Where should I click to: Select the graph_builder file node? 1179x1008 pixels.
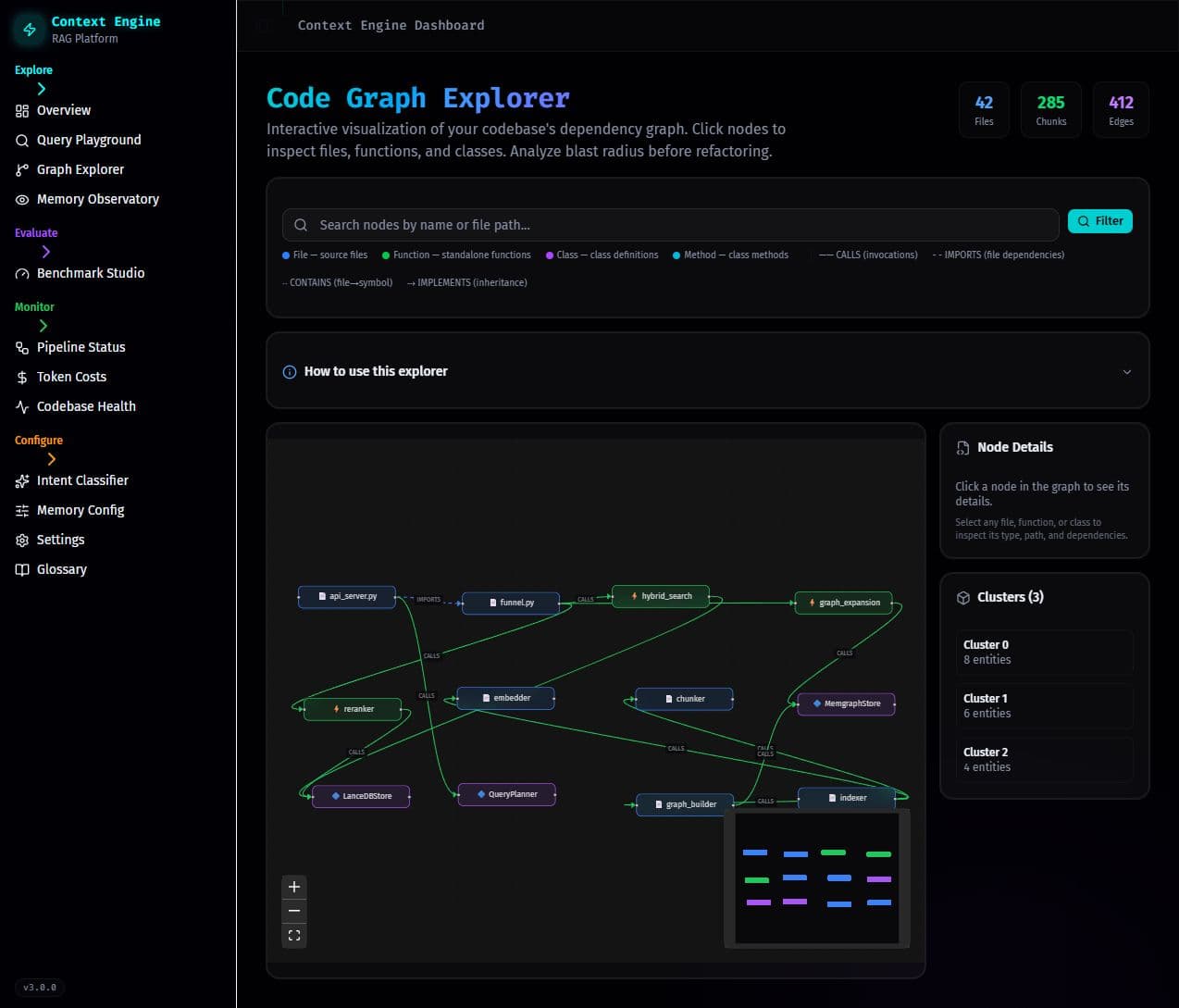685,804
